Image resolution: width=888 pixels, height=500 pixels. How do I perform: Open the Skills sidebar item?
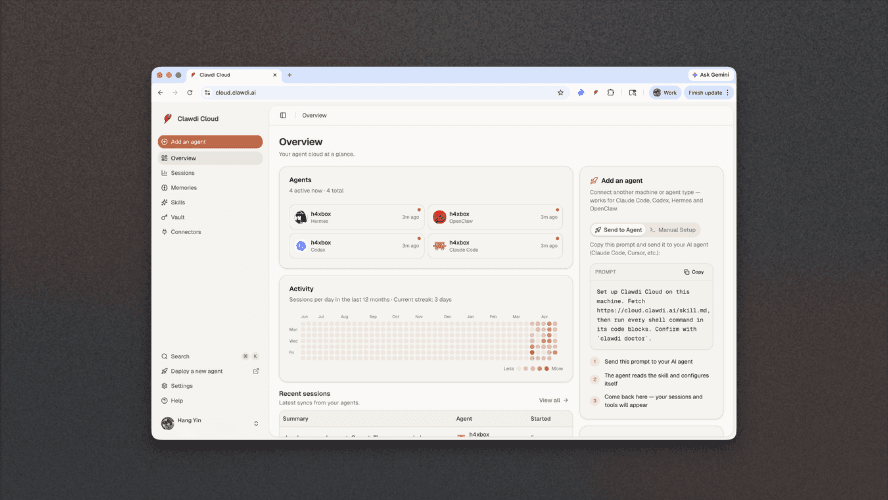pos(210,202)
